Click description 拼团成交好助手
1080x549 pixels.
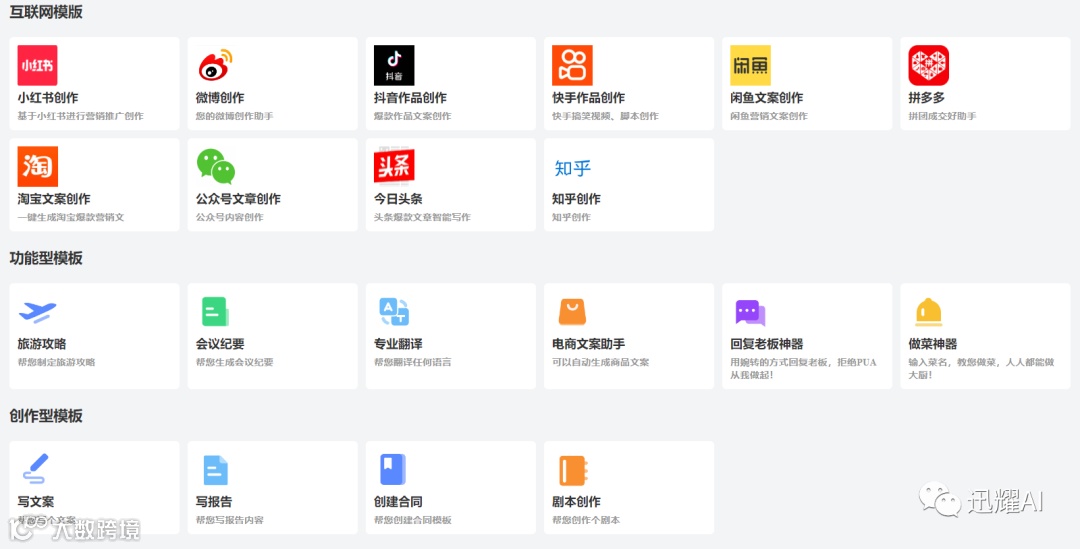point(942,116)
